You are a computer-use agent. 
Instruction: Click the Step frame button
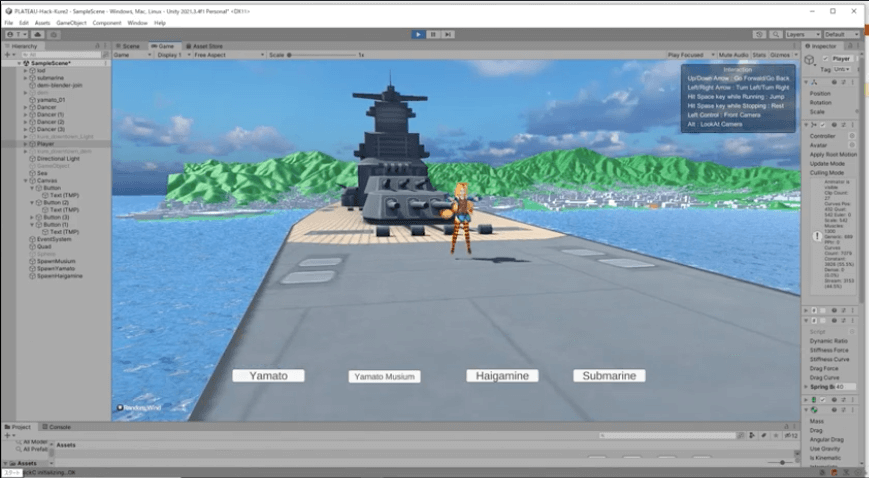point(448,34)
